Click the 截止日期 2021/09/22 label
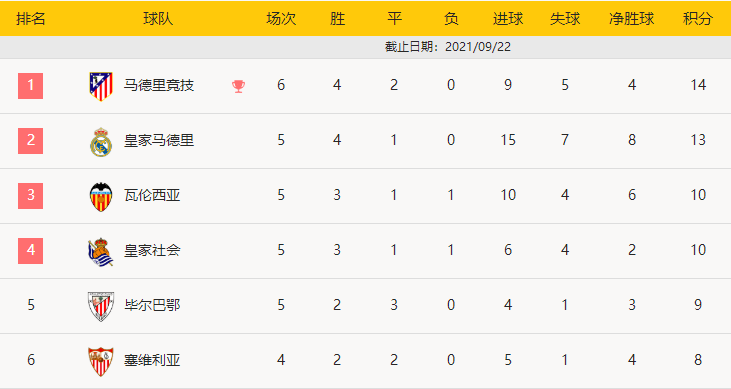731x389 pixels. [448, 47]
